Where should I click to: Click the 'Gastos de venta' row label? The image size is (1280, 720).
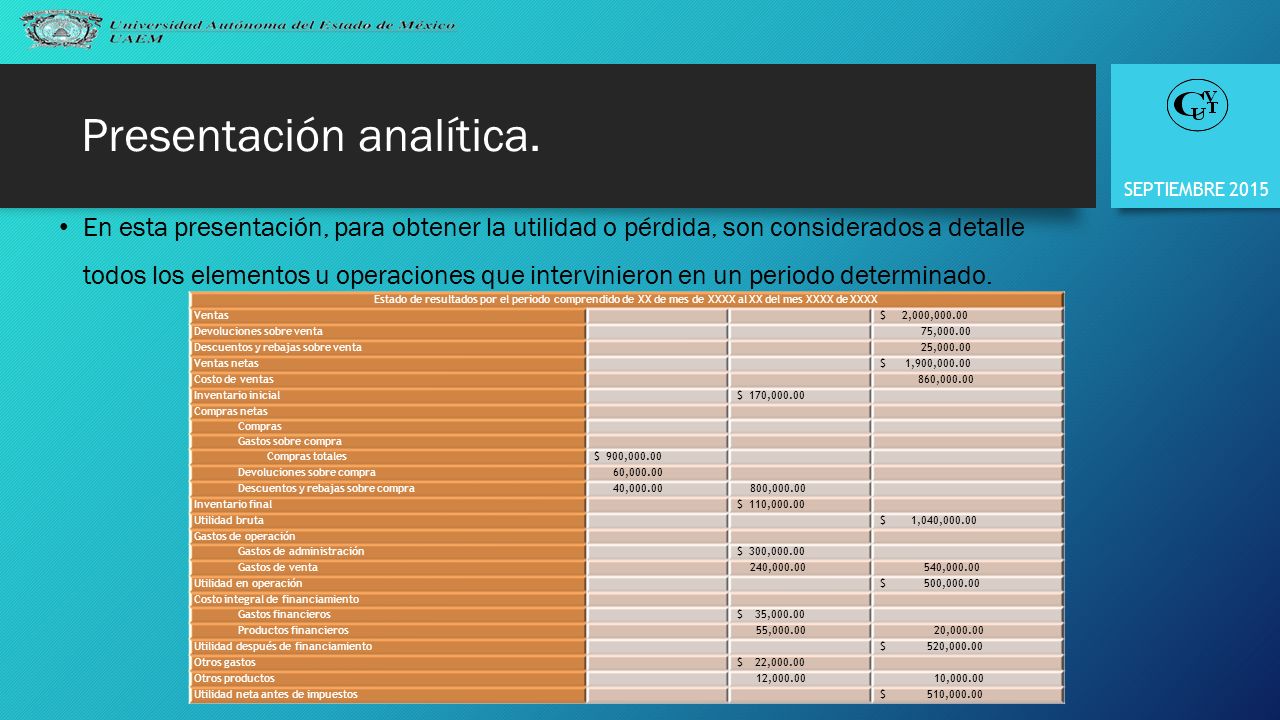pyautogui.click(x=277, y=567)
